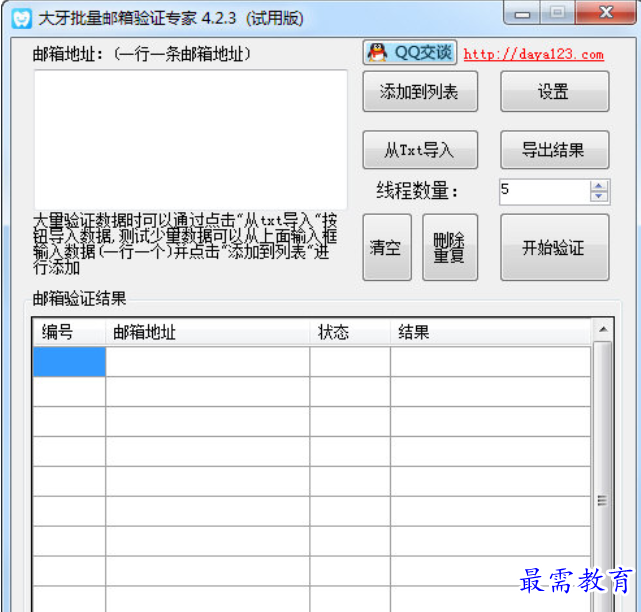
Task: Click the 添加到列表 button
Action: (x=420, y=92)
